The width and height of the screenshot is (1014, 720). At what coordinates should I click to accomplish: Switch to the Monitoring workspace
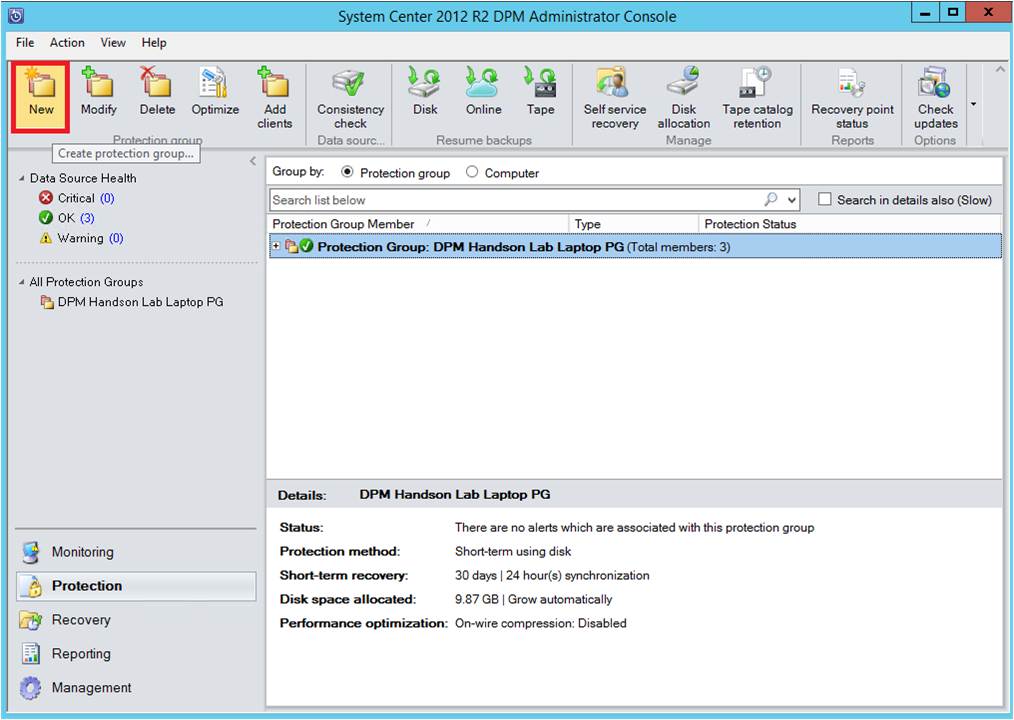coord(82,551)
